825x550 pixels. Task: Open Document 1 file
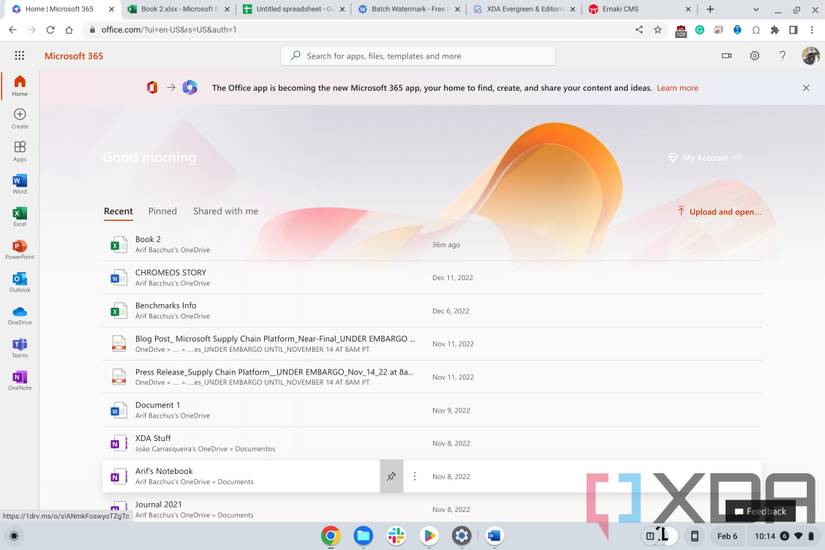click(x=432, y=410)
